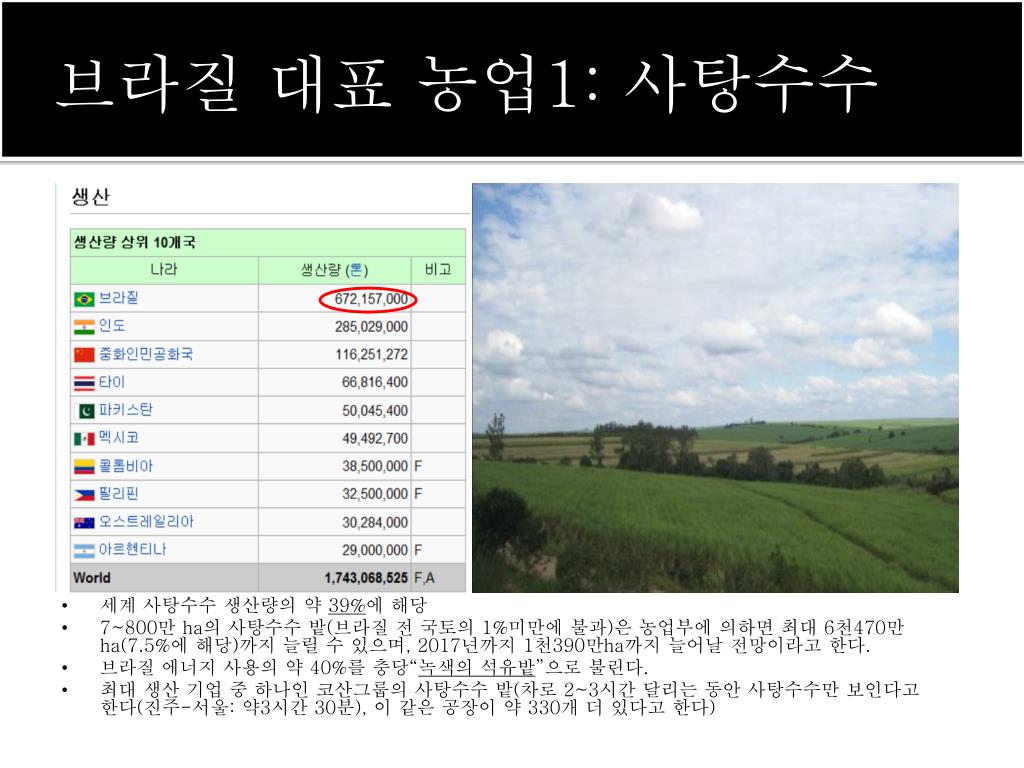
Task: Click the Brazil flag icon
Action: [x=84, y=299]
